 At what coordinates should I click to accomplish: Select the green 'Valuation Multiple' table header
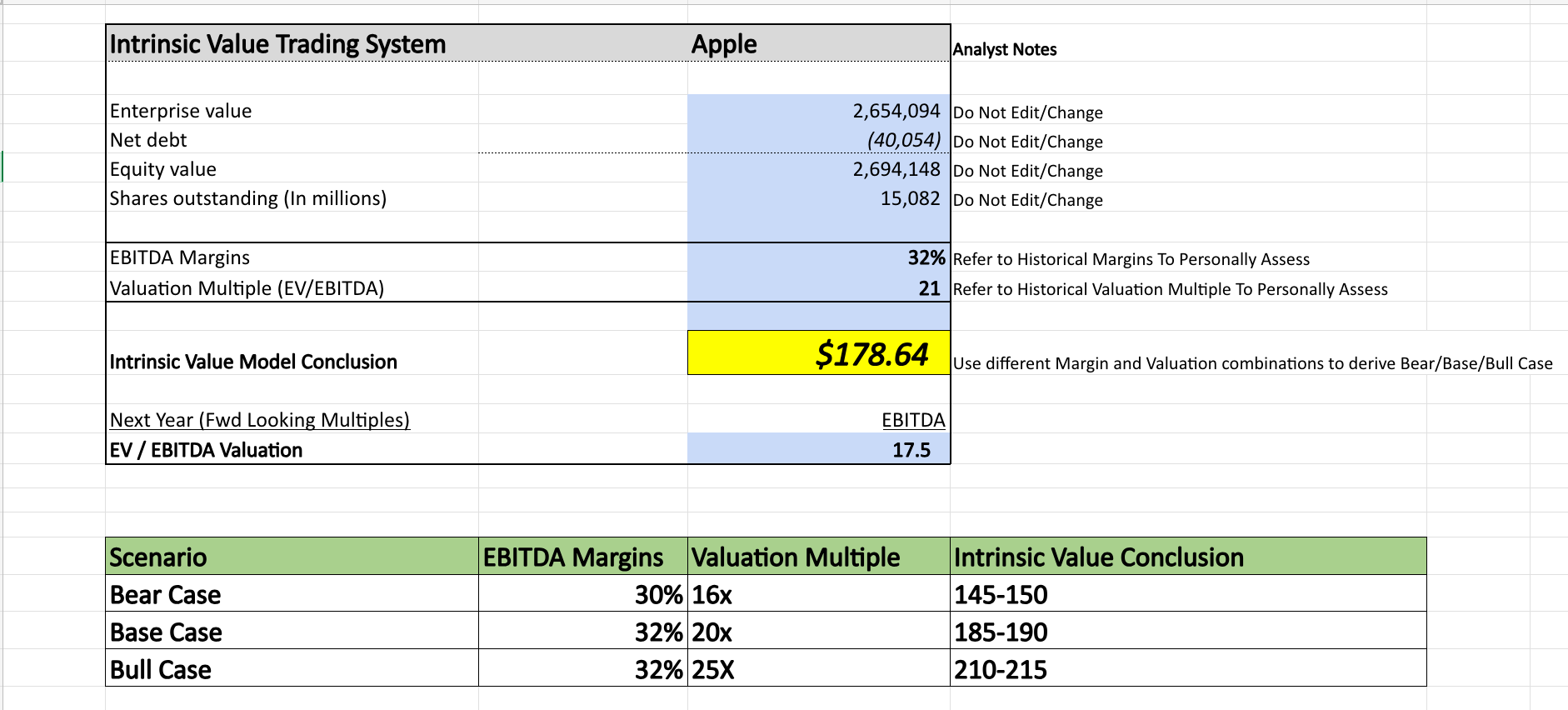click(x=819, y=557)
